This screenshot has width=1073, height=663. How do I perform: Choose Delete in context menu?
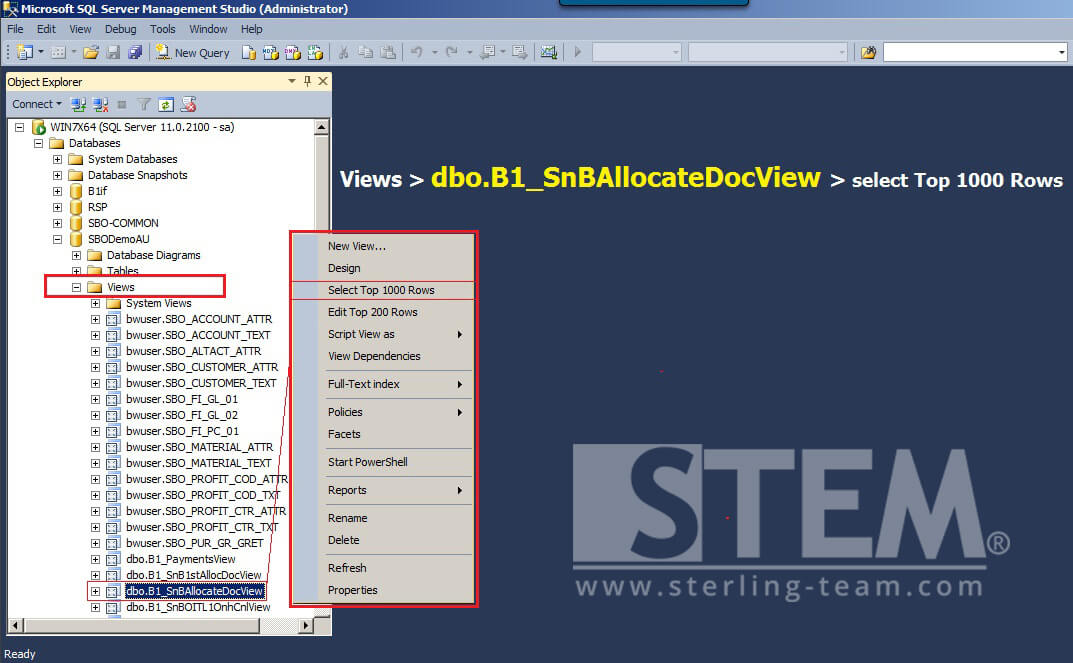[x=383, y=540]
